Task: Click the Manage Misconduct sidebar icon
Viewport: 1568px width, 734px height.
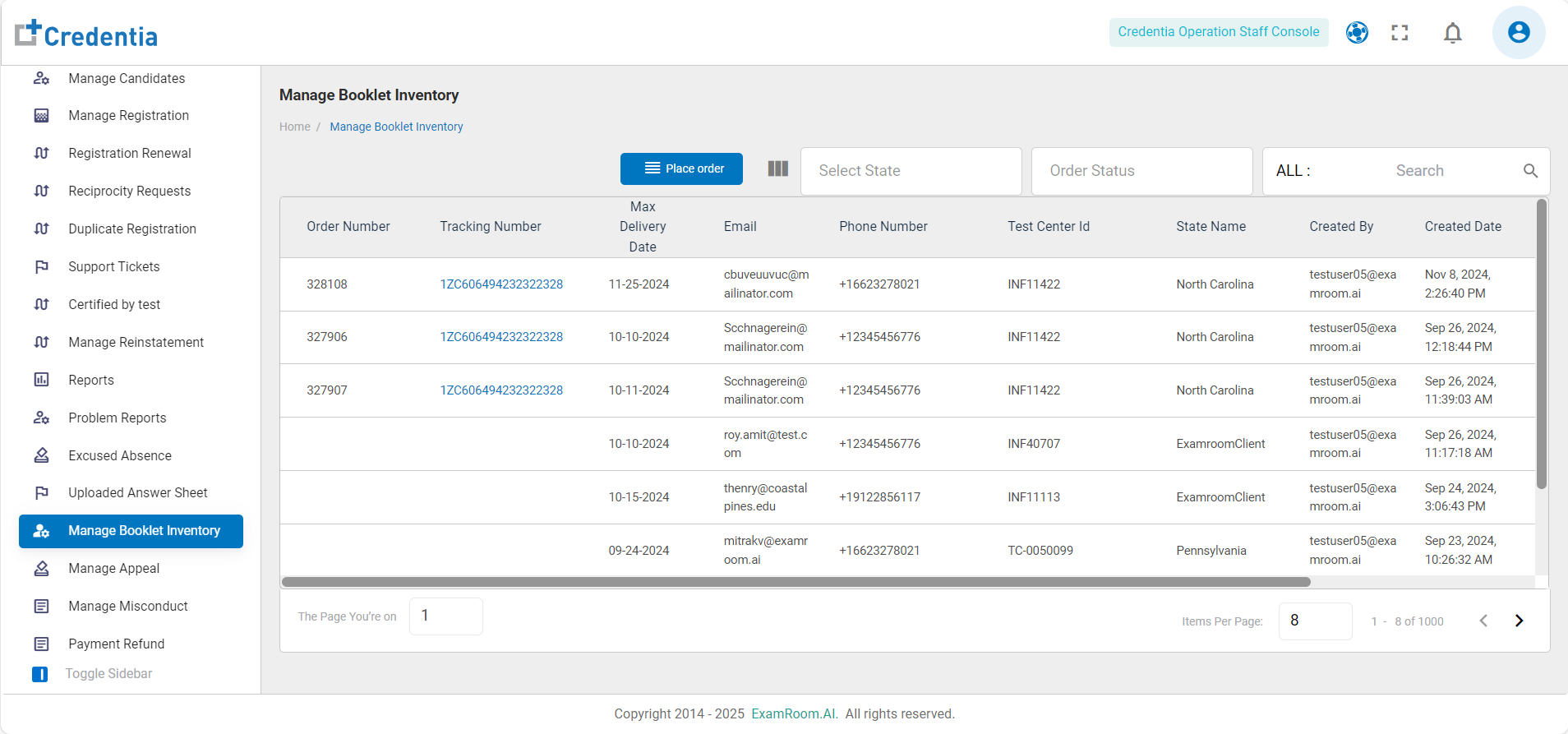Action: pyautogui.click(x=41, y=607)
